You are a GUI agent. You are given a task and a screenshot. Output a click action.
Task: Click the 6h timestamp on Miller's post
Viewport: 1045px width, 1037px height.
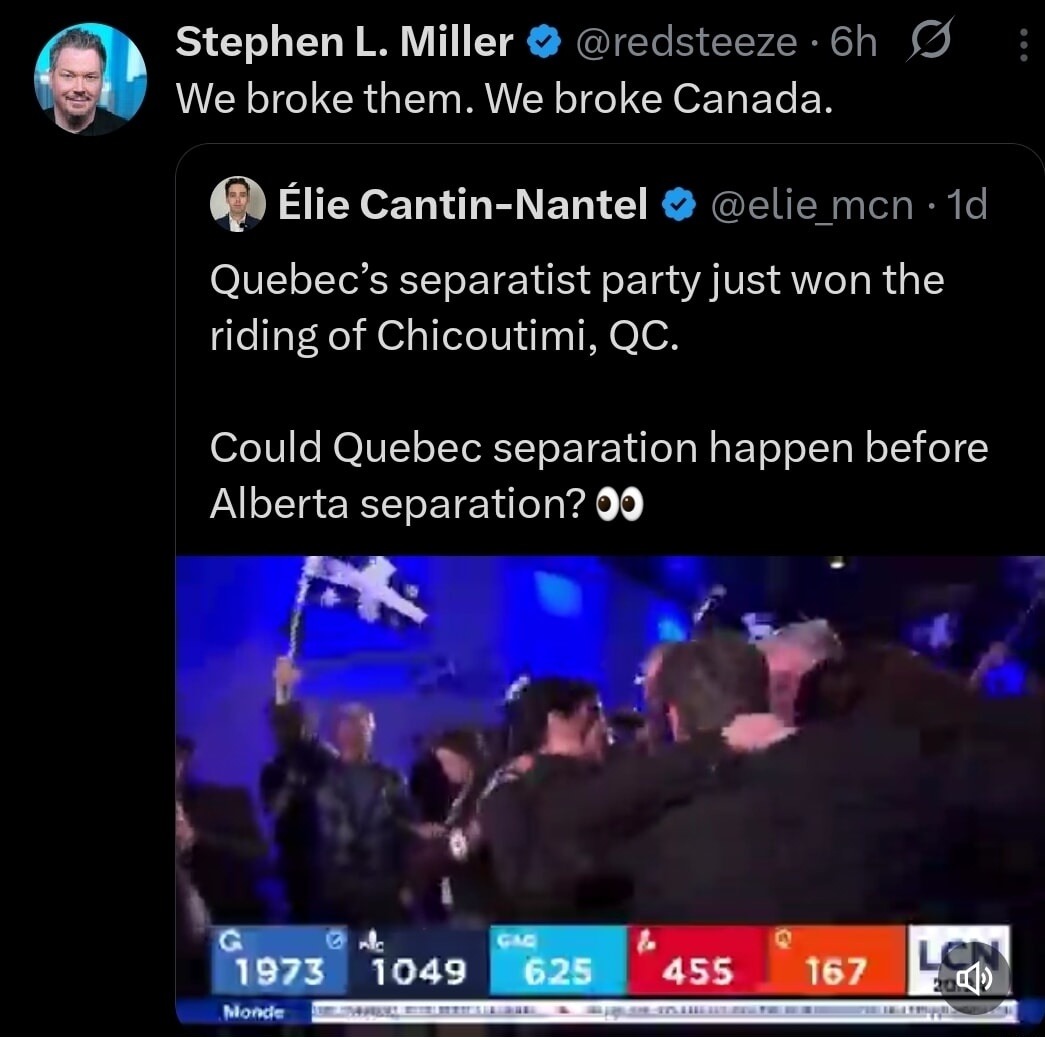click(855, 42)
